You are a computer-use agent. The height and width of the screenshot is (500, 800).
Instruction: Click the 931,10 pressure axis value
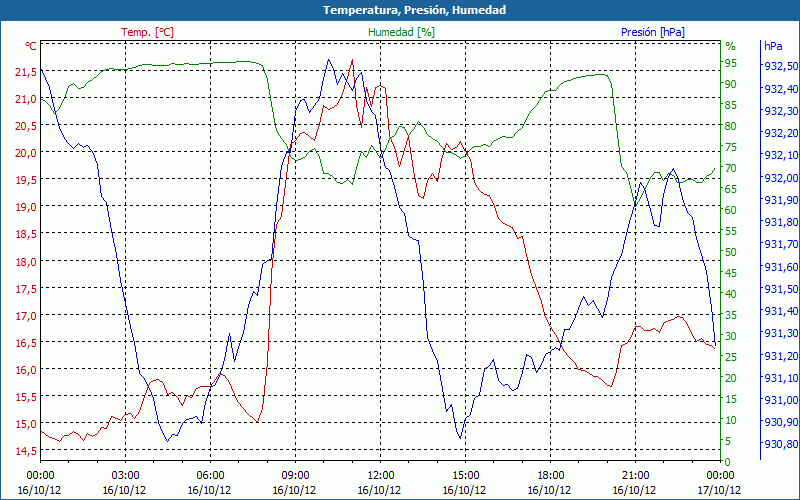click(781, 378)
